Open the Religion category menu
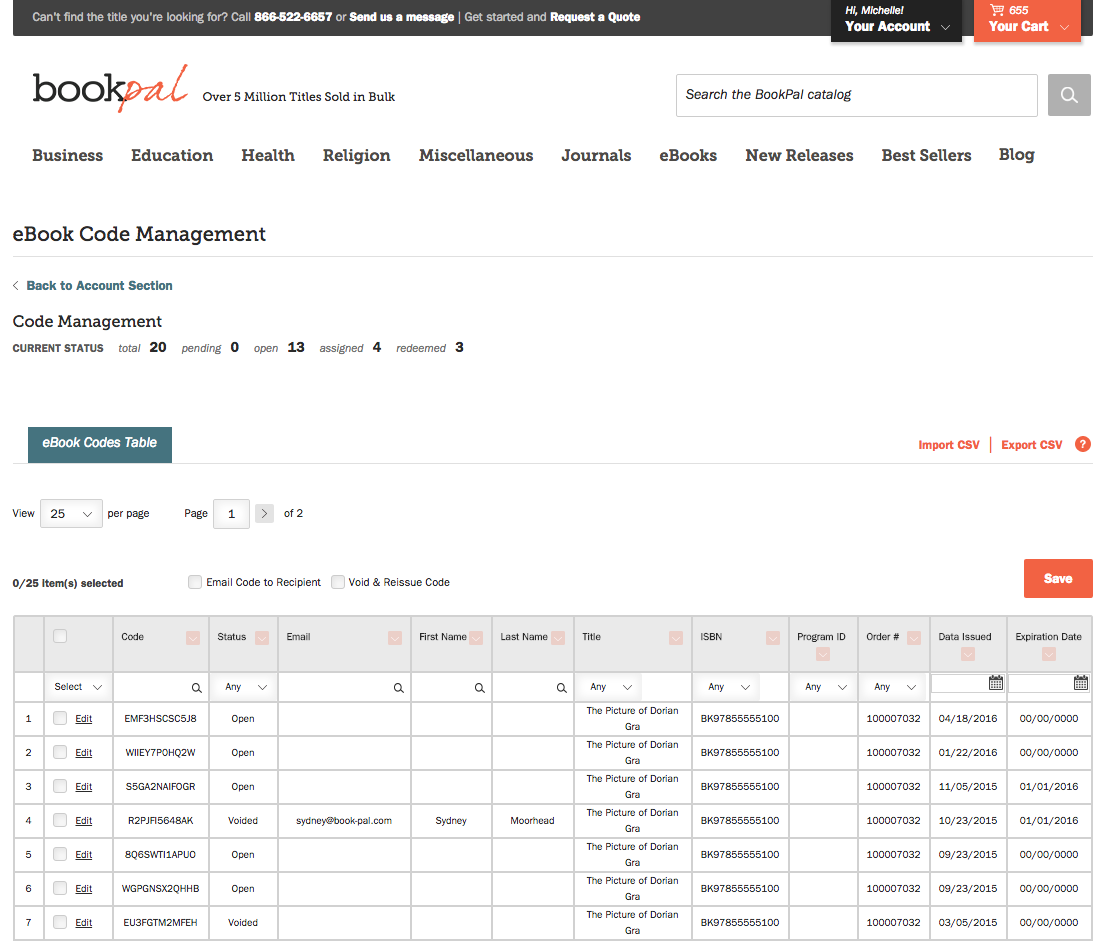The height and width of the screenshot is (941, 1108). pos(357,155)
